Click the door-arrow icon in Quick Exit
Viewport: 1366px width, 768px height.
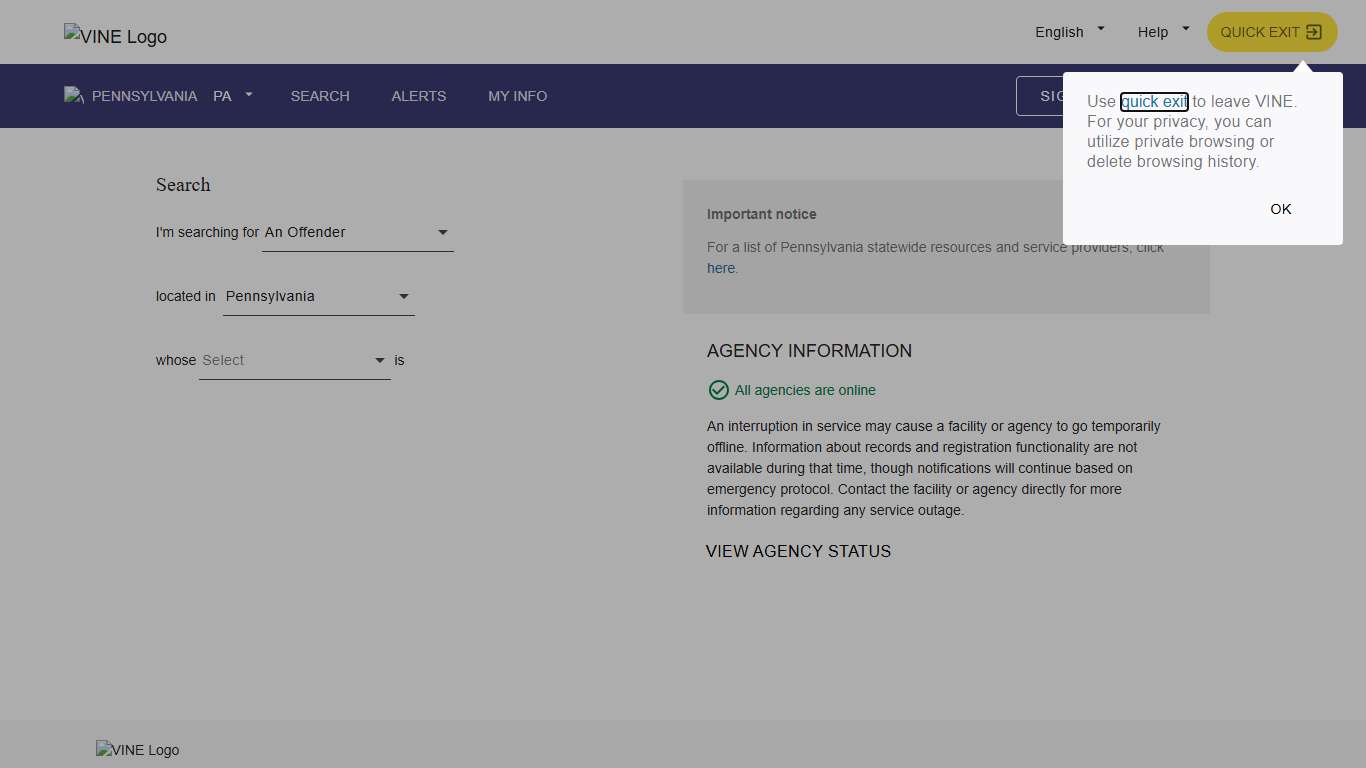click(x=1314, y=32)
